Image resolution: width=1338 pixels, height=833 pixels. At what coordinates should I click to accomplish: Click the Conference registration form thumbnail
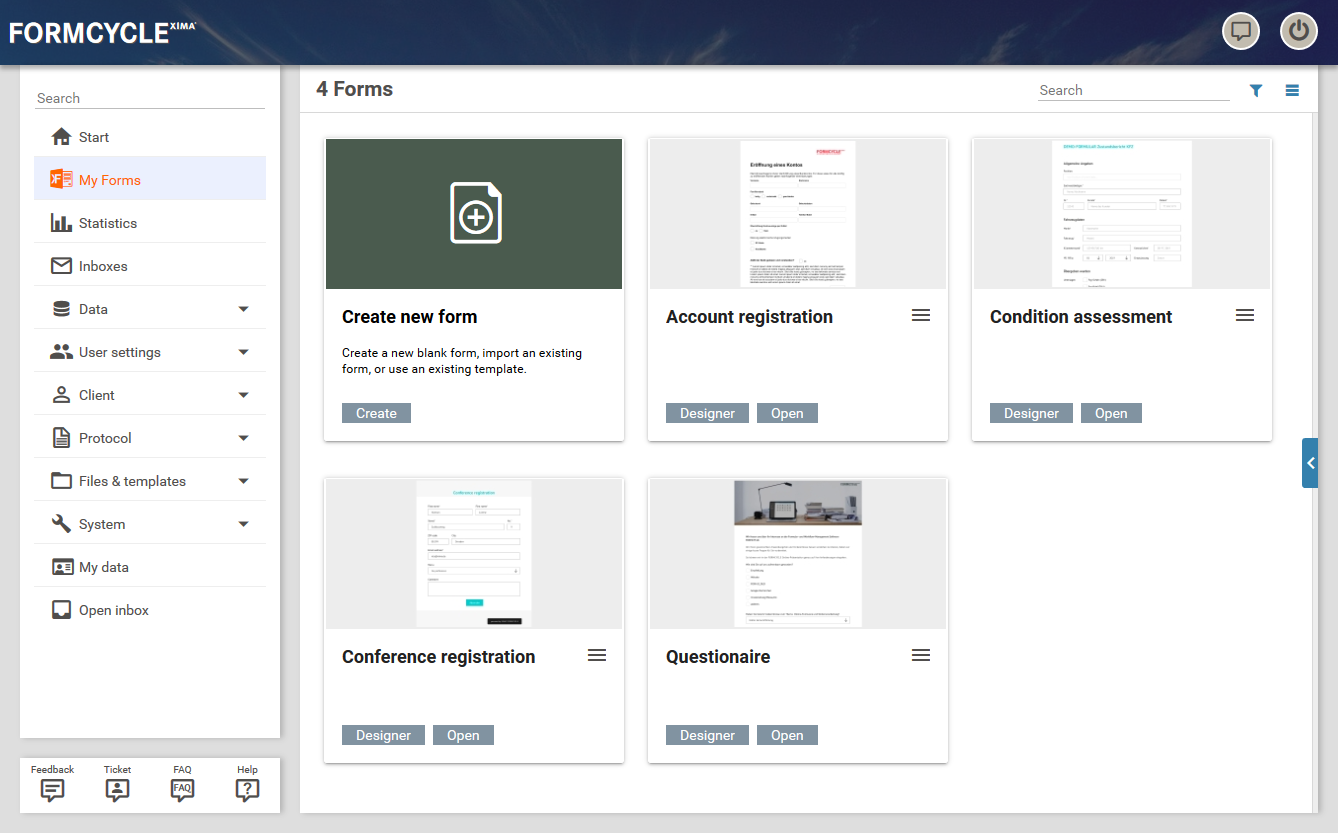tap(474, 554)
